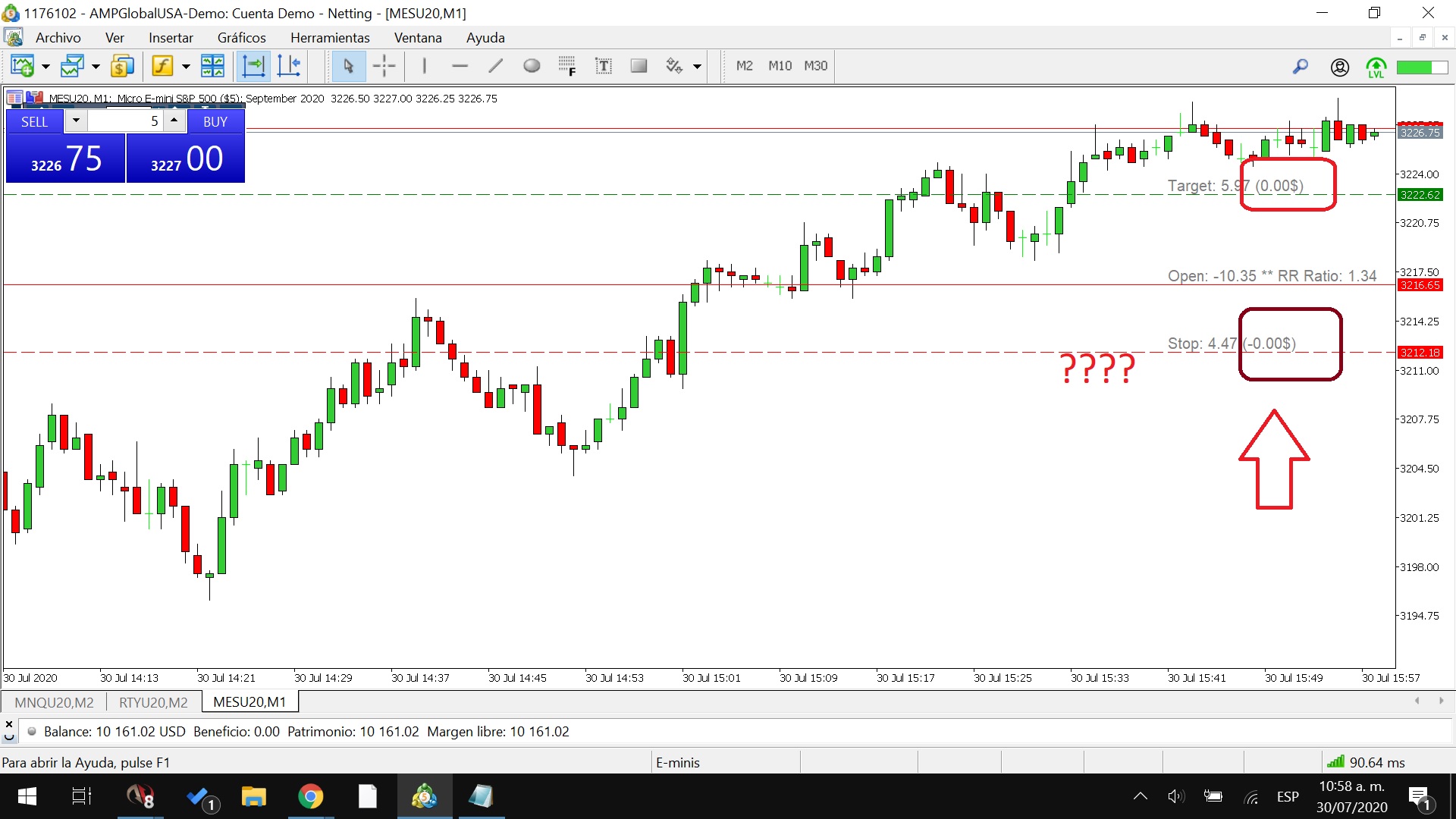Click the BUY 3227.00 button
This screenshot has height=819, width=1456.
[x=186, y=159]
